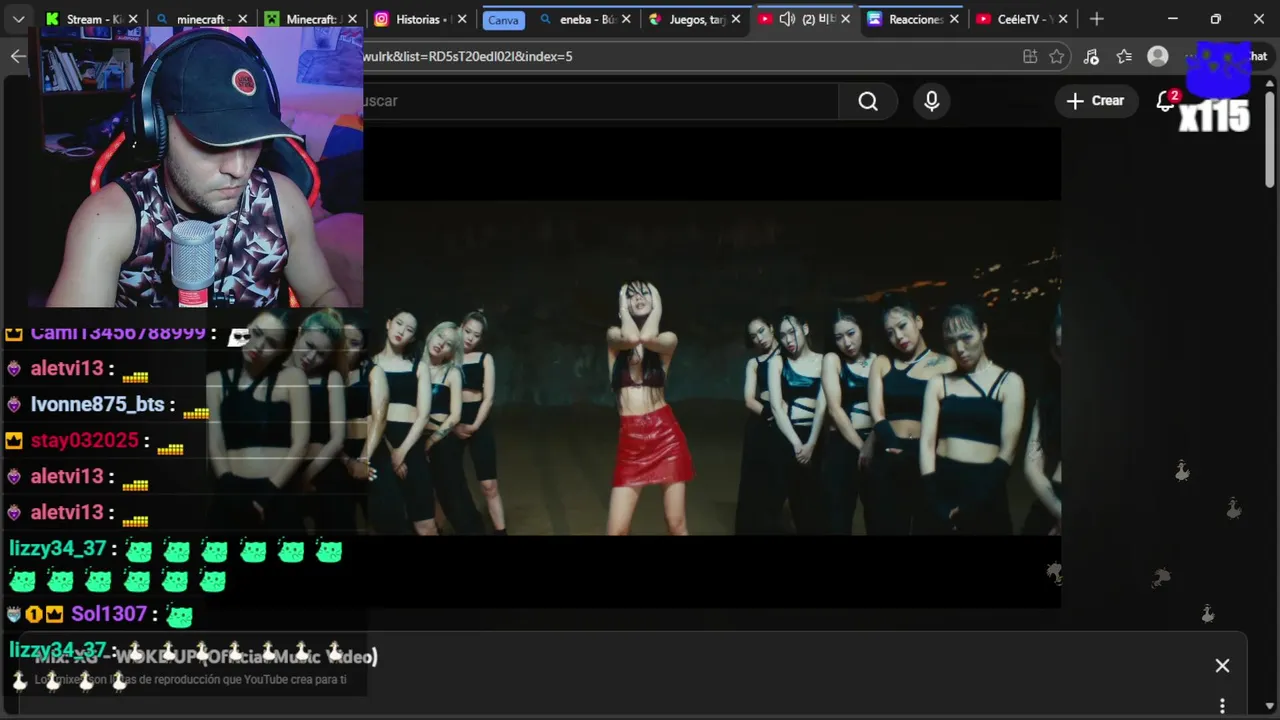Click chat username Cami13456788999
This screenshot has height=720, width=1280.
[118, 333]
